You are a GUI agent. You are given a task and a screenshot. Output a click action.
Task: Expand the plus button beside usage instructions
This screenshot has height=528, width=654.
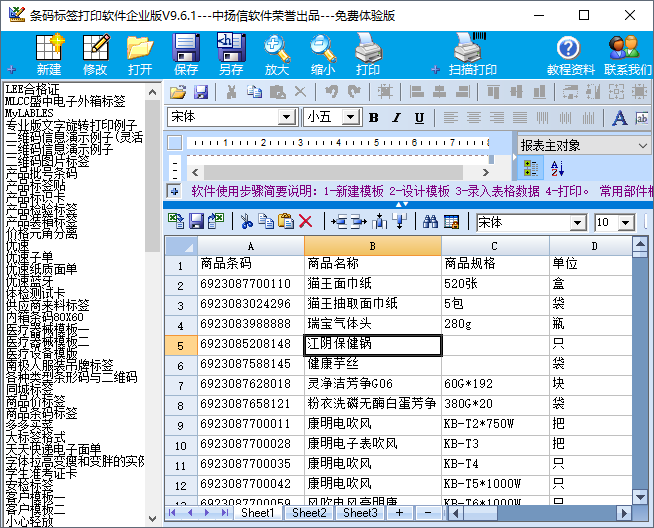click(x=174, y=191)
